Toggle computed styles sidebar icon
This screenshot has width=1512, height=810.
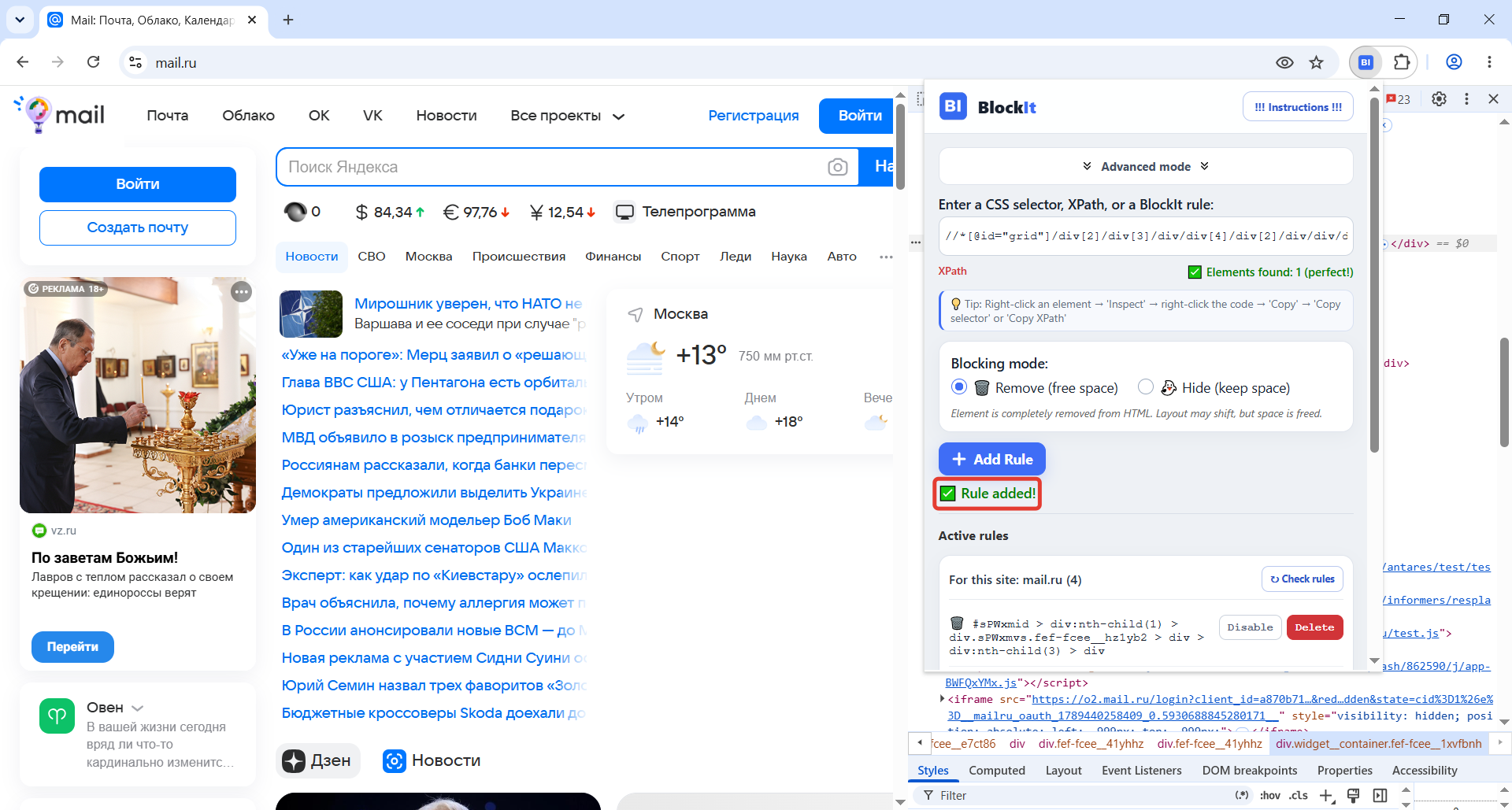click(1380, 796)
